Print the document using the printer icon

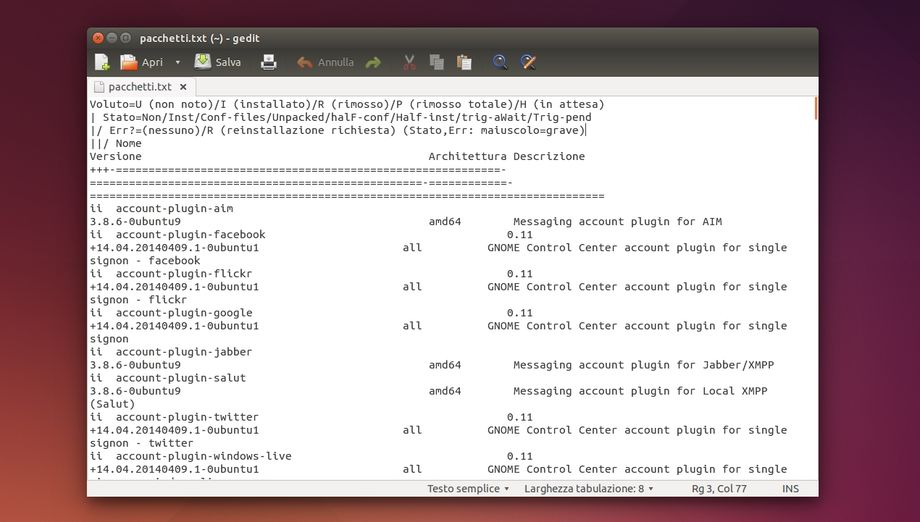[x=268, y=62]
